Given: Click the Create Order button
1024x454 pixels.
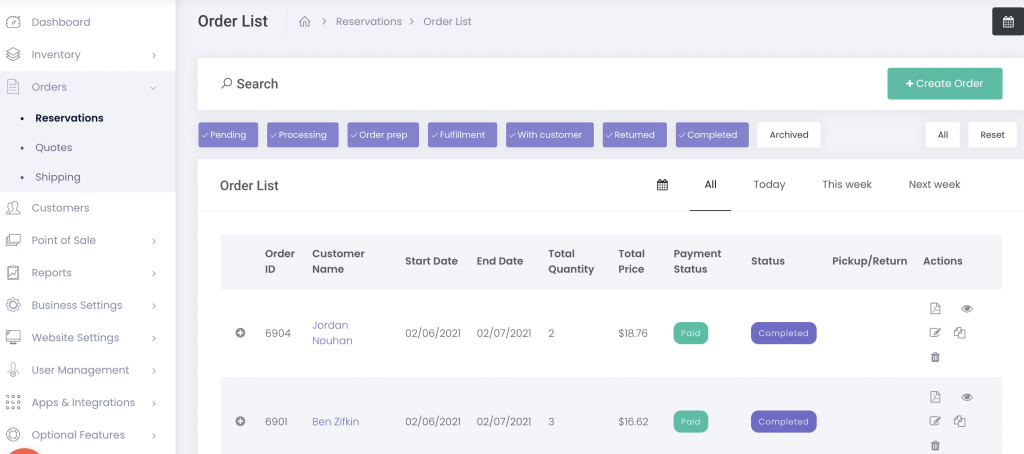Looking at the screenshot, I should pos(944,84).
